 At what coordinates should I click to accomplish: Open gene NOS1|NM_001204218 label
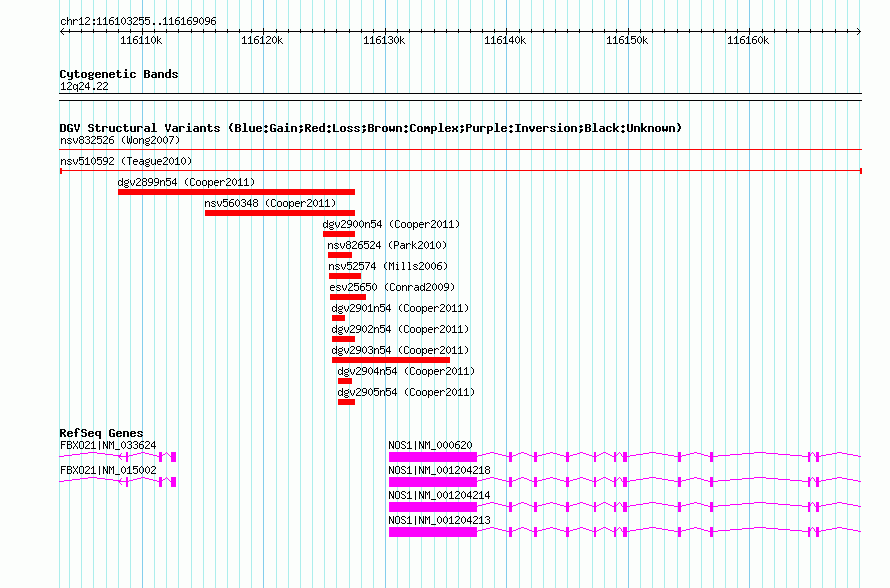click(439, 471)
